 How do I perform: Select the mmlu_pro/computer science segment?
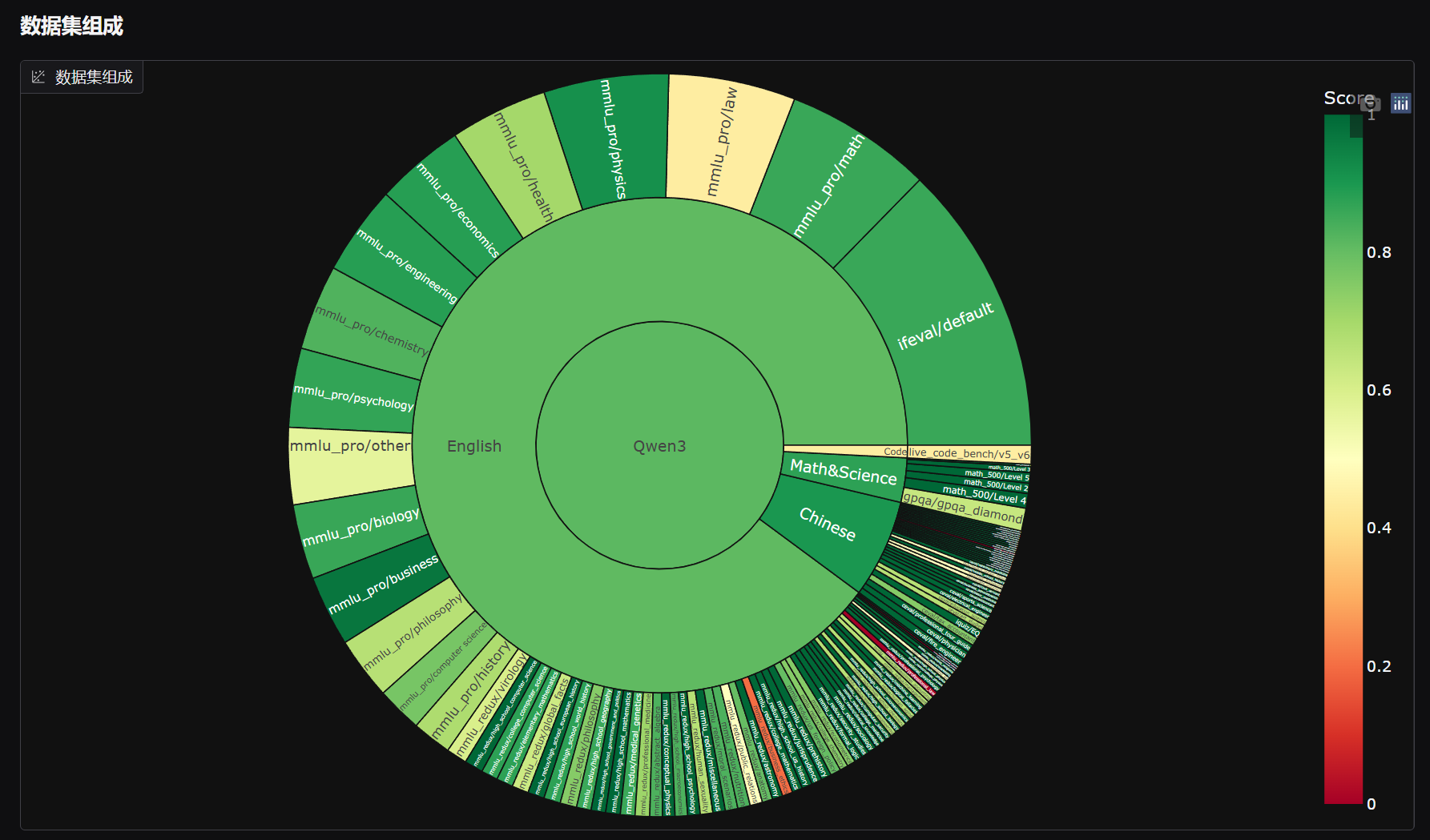pos(443,665)
